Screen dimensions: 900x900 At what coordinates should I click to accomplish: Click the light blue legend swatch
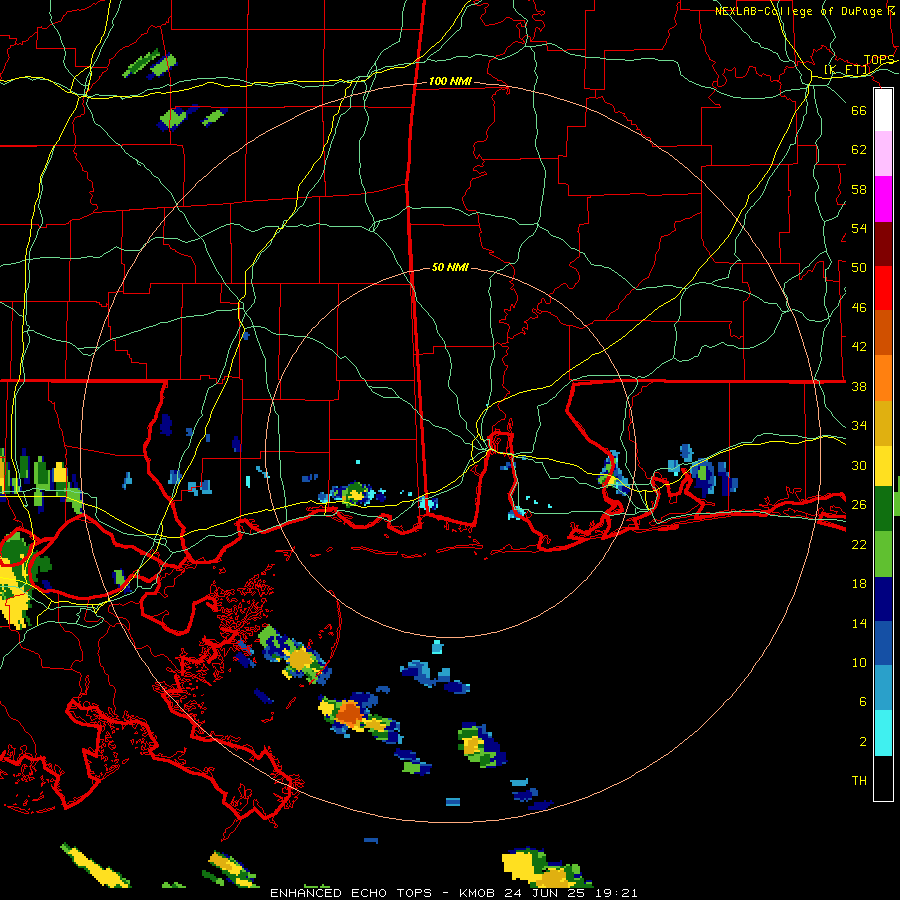coord(883,688)
